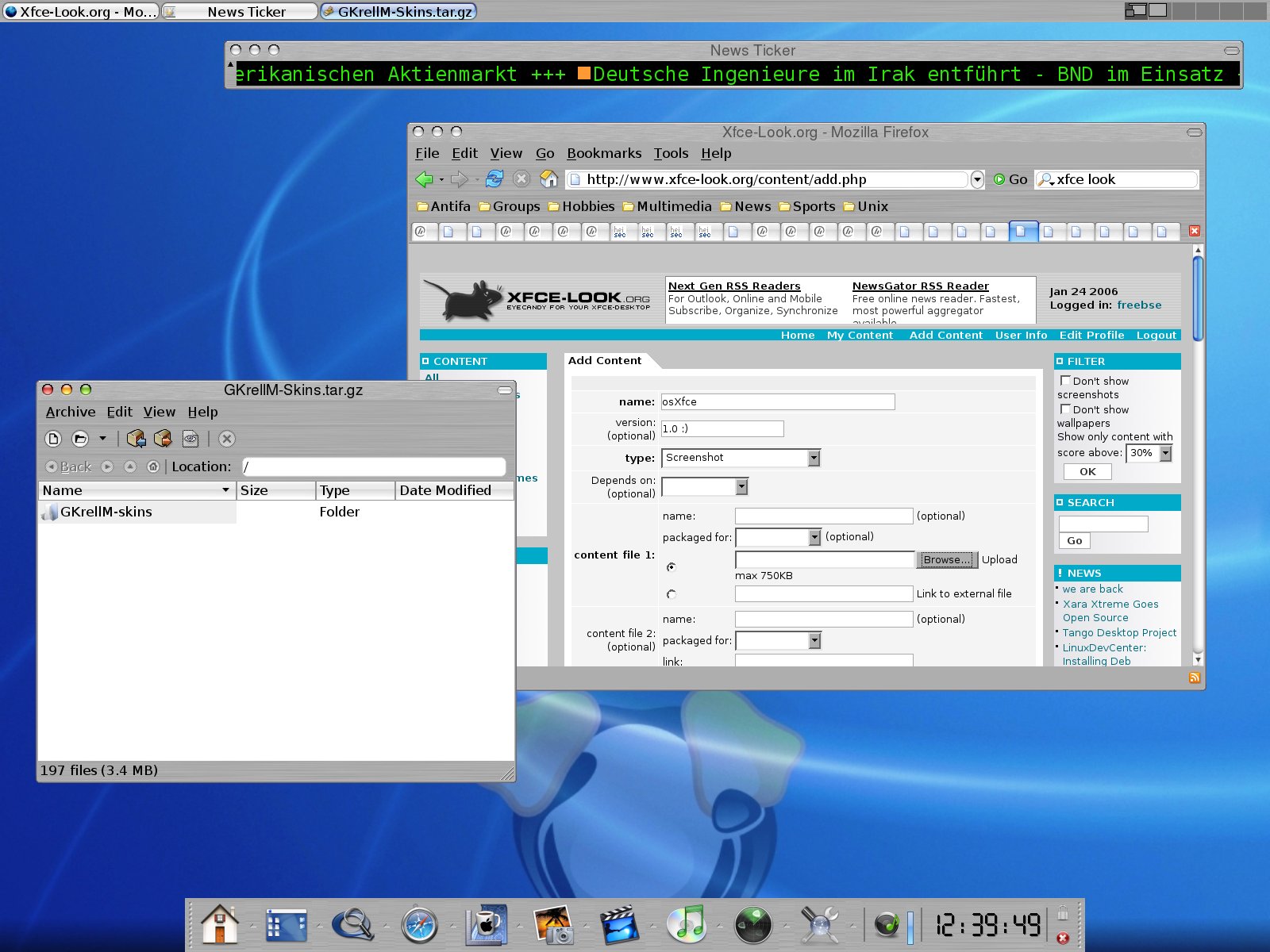Open packaged for dropdown of content file 1
Image resolution: width=1270 pixels, height=952 pixels.
(x=778, y=537)
